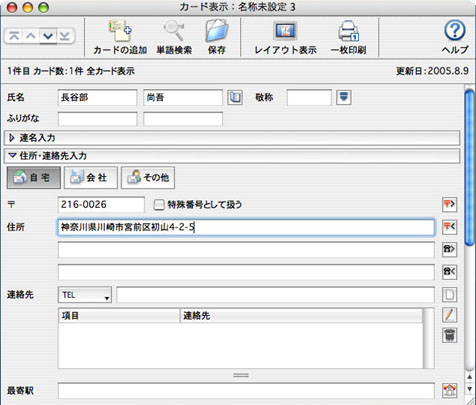Viewport: 476px width, 405px height.
Task: Select the その他 address tab
Action: pyautogui.click(x=148, y=178)
